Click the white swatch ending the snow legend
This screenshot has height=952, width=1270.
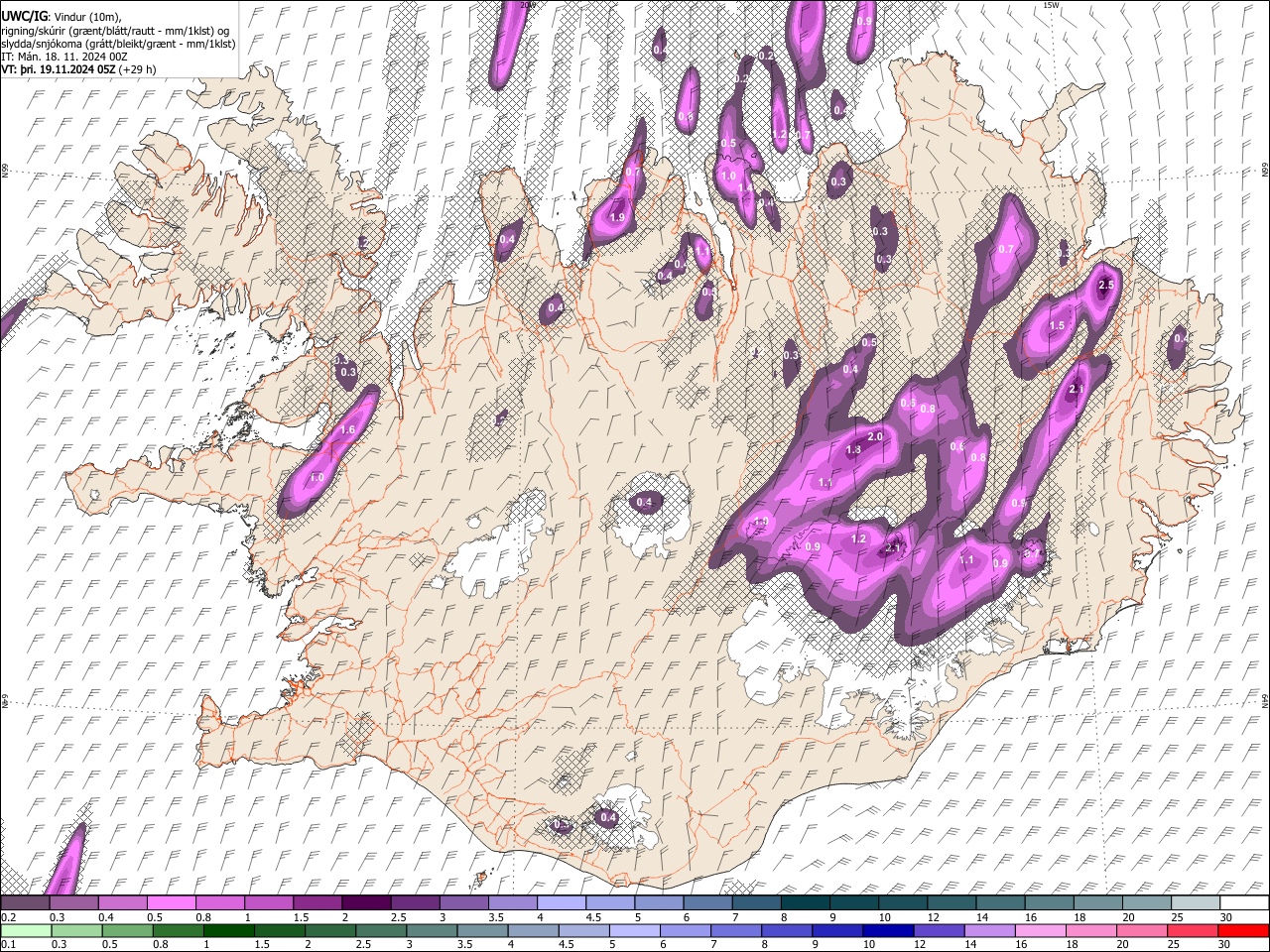(x=1244, y=903)
